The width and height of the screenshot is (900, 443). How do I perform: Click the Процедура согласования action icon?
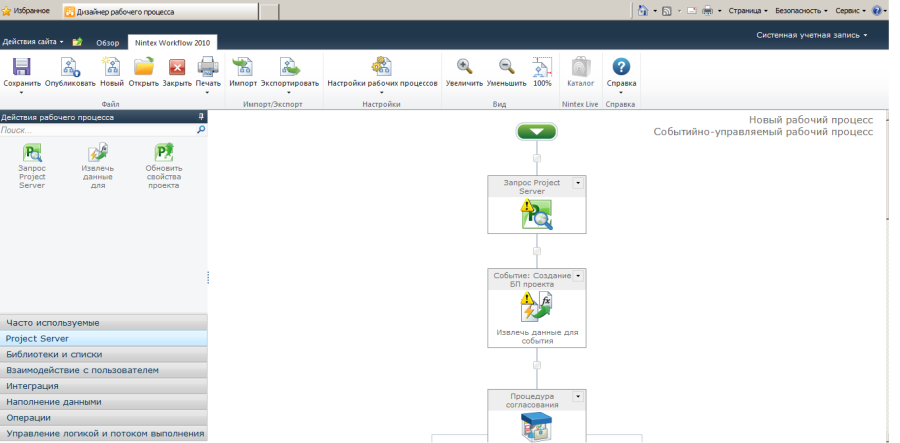[537, 428]
